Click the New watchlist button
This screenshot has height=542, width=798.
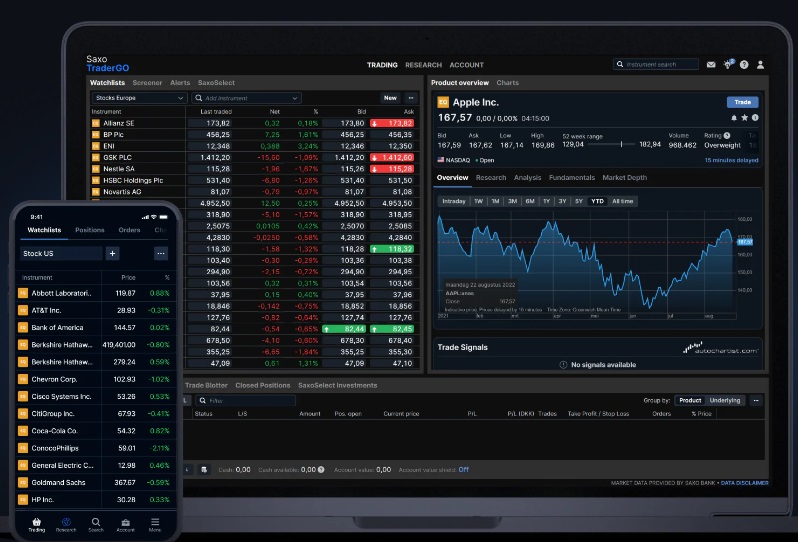(389, 98)
